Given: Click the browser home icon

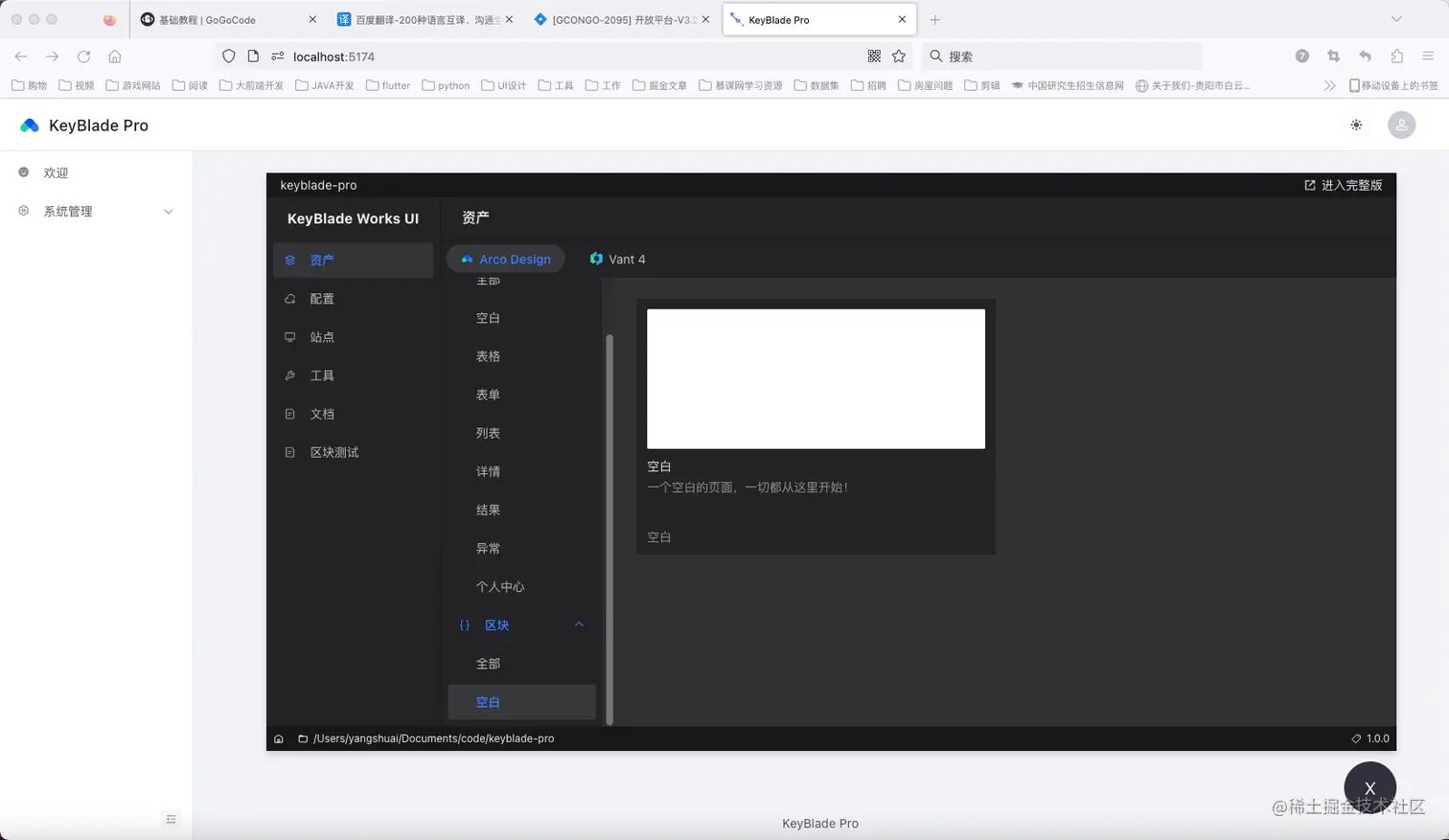Looking at the screenshot, I should [x=115, y=57].
